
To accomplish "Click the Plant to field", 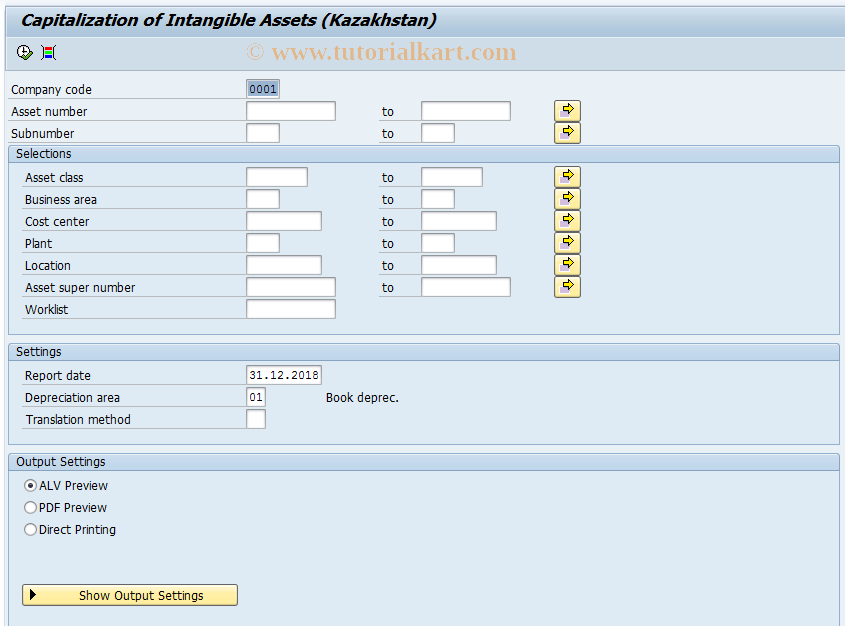I will (438, 244).
